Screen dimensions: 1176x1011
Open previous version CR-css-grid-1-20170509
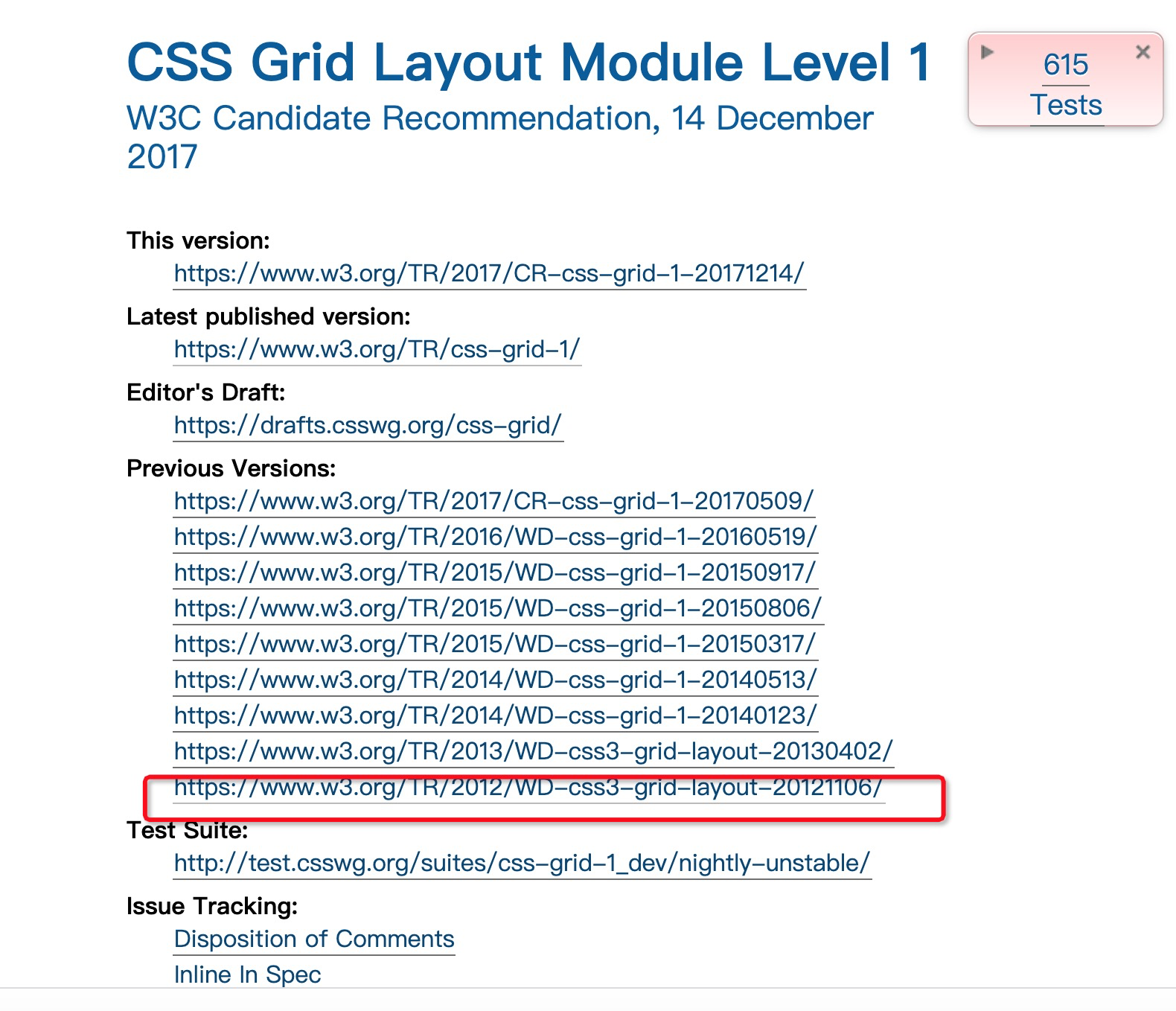pyautogui.click(x=494, y=501)
